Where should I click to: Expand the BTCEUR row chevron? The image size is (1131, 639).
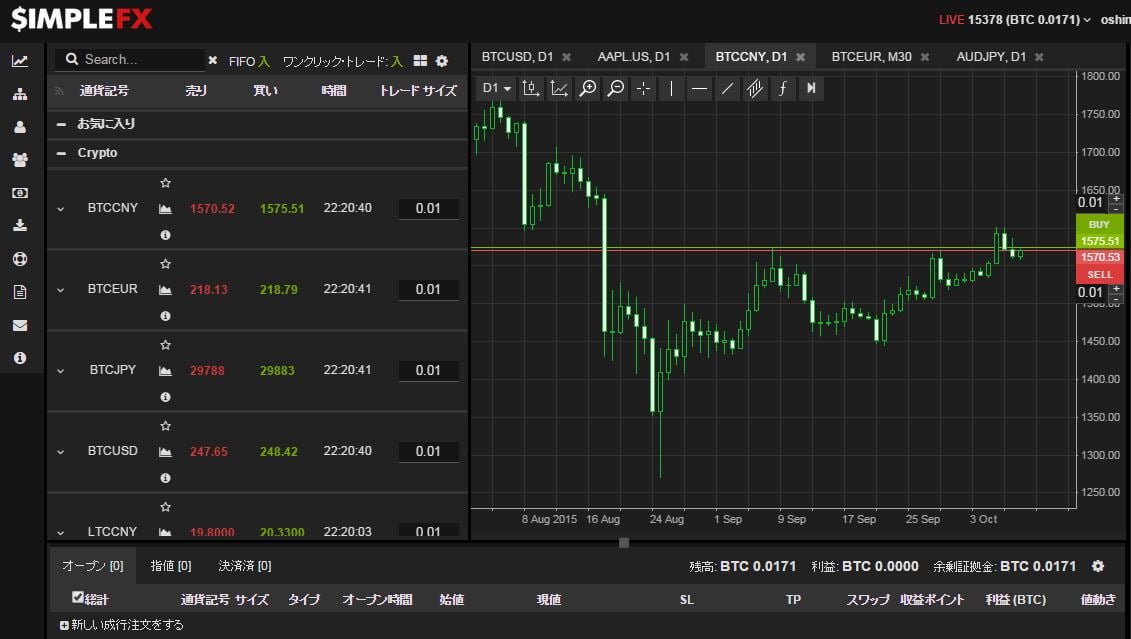[60, 290]
